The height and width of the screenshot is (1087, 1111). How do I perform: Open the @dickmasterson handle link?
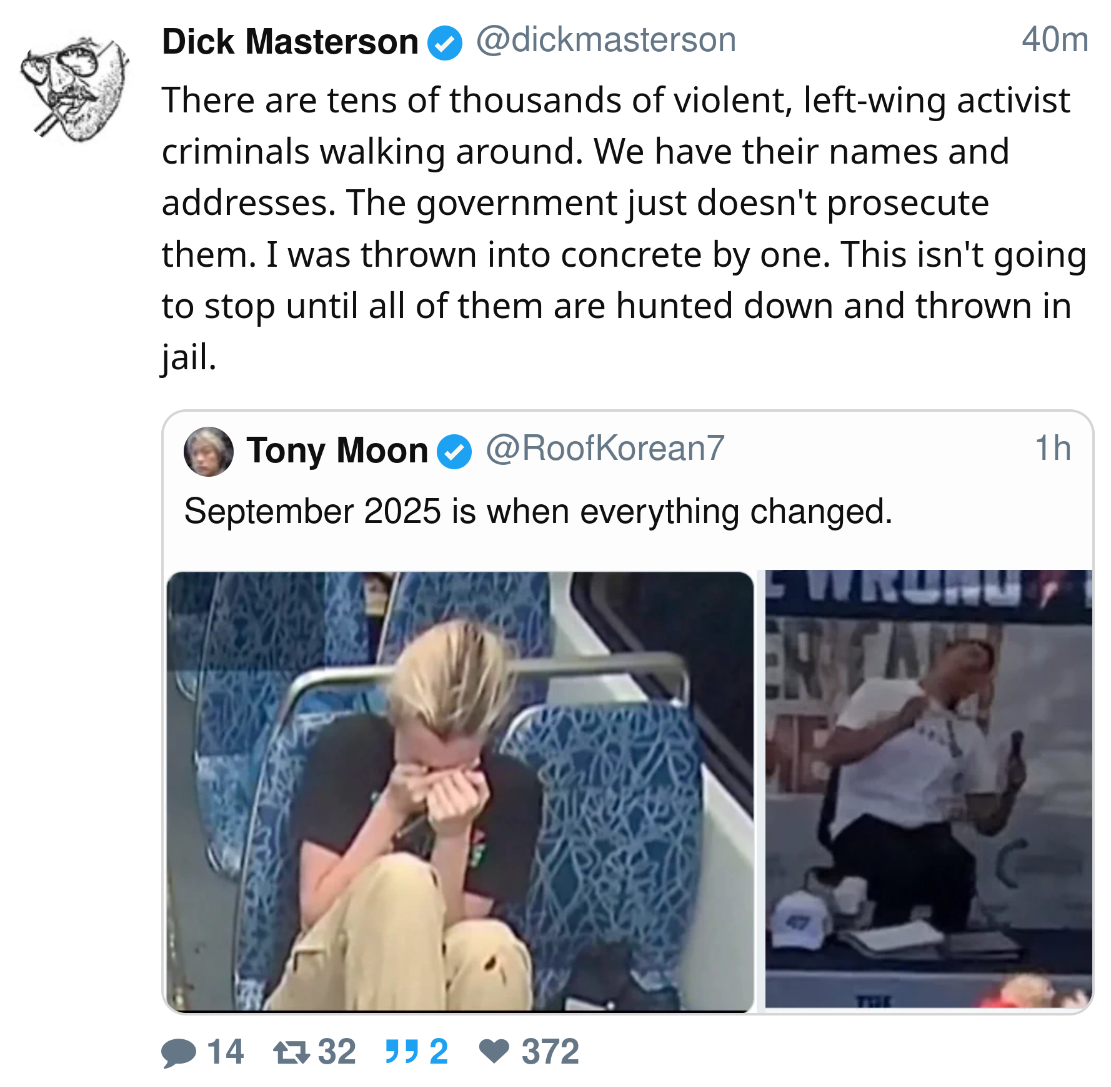coord(606,40)
